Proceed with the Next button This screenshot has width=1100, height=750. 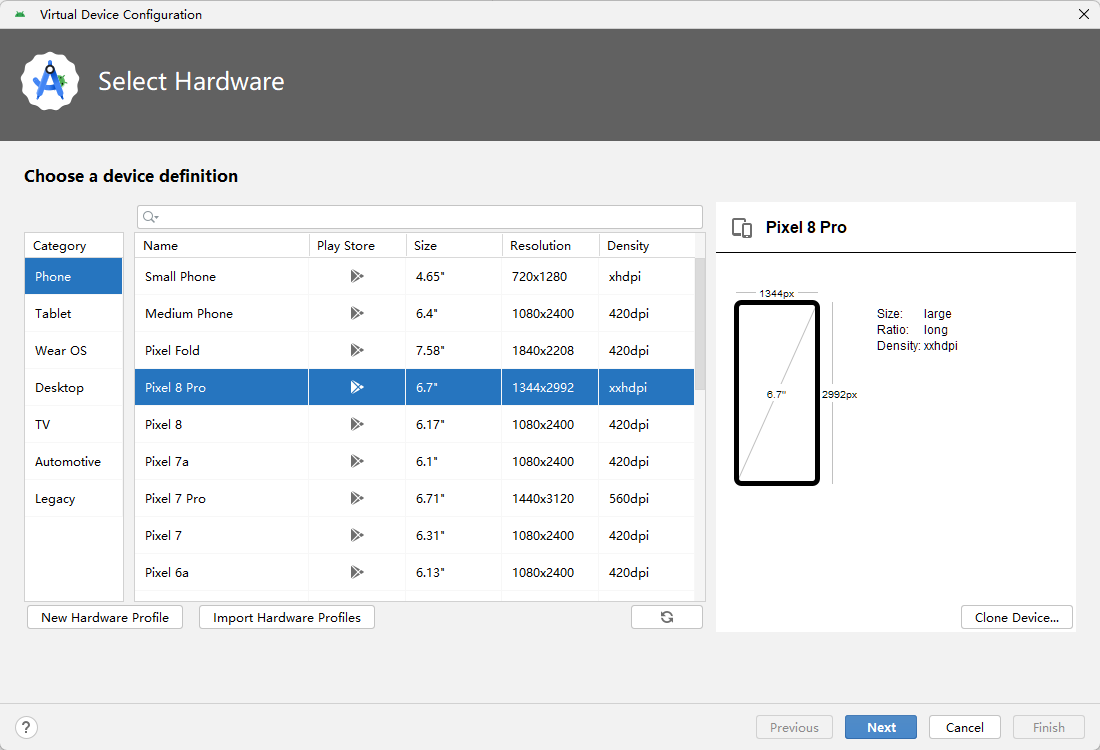[x=880, y=728]
